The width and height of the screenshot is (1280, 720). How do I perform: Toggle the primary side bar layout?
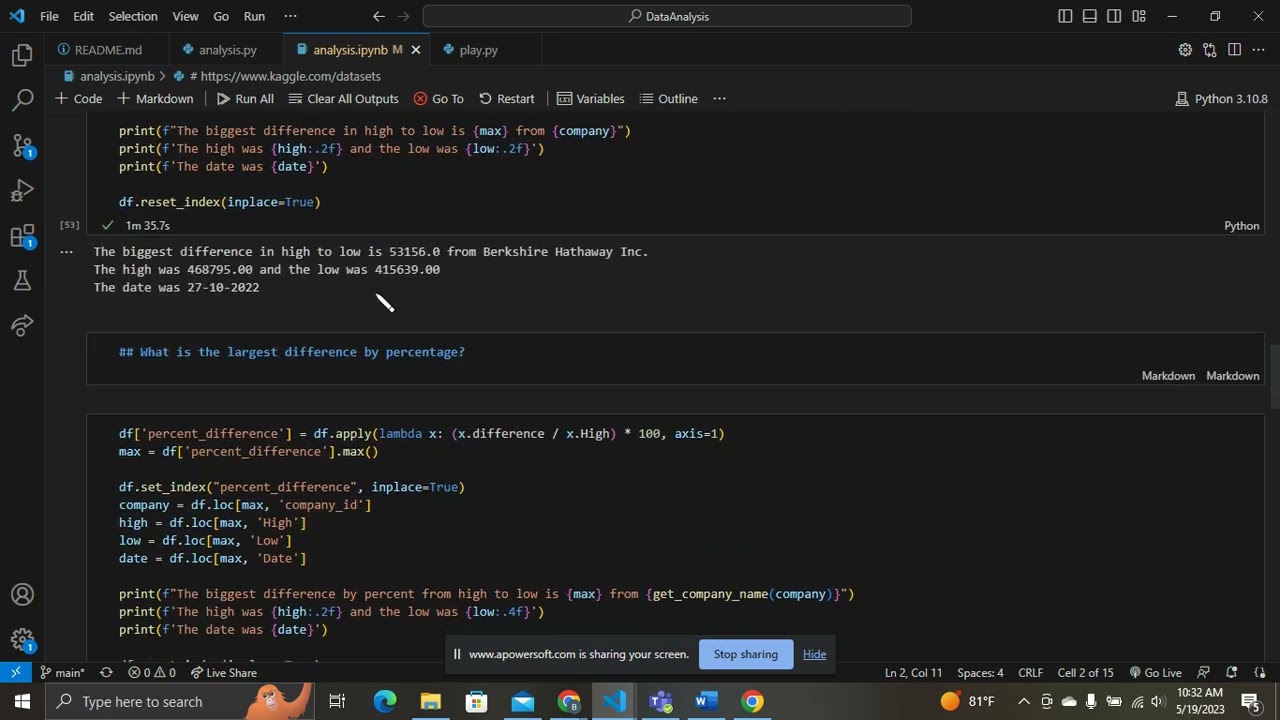[x=1065, y=16]
